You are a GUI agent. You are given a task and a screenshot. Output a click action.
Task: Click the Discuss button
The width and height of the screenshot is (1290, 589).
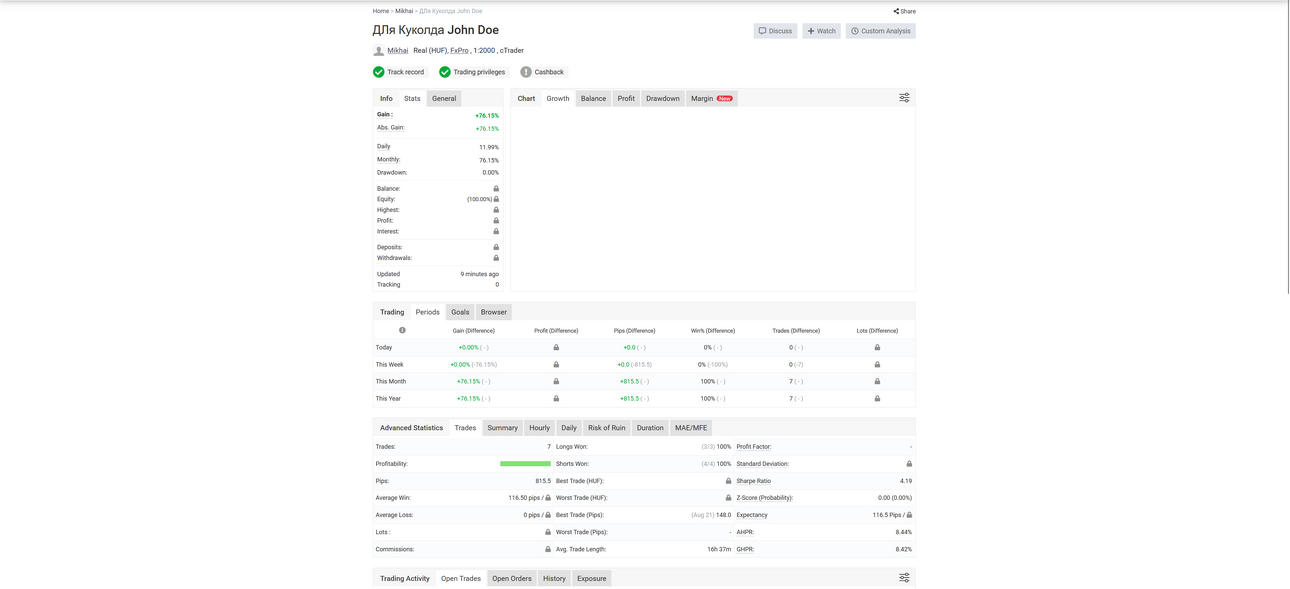775,31
